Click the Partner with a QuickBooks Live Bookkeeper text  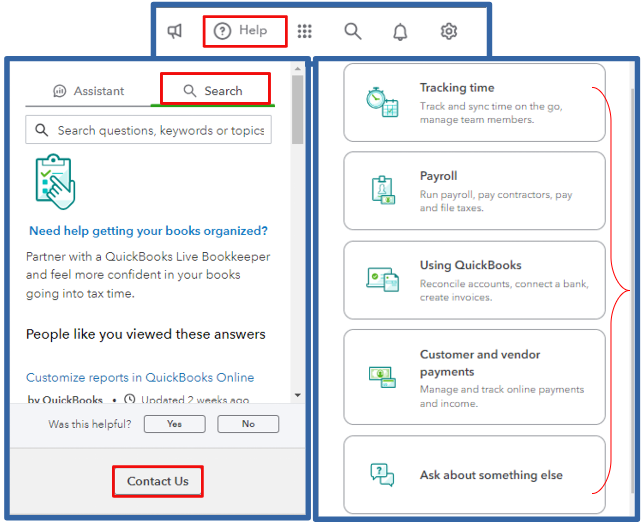tap(148, 275)
